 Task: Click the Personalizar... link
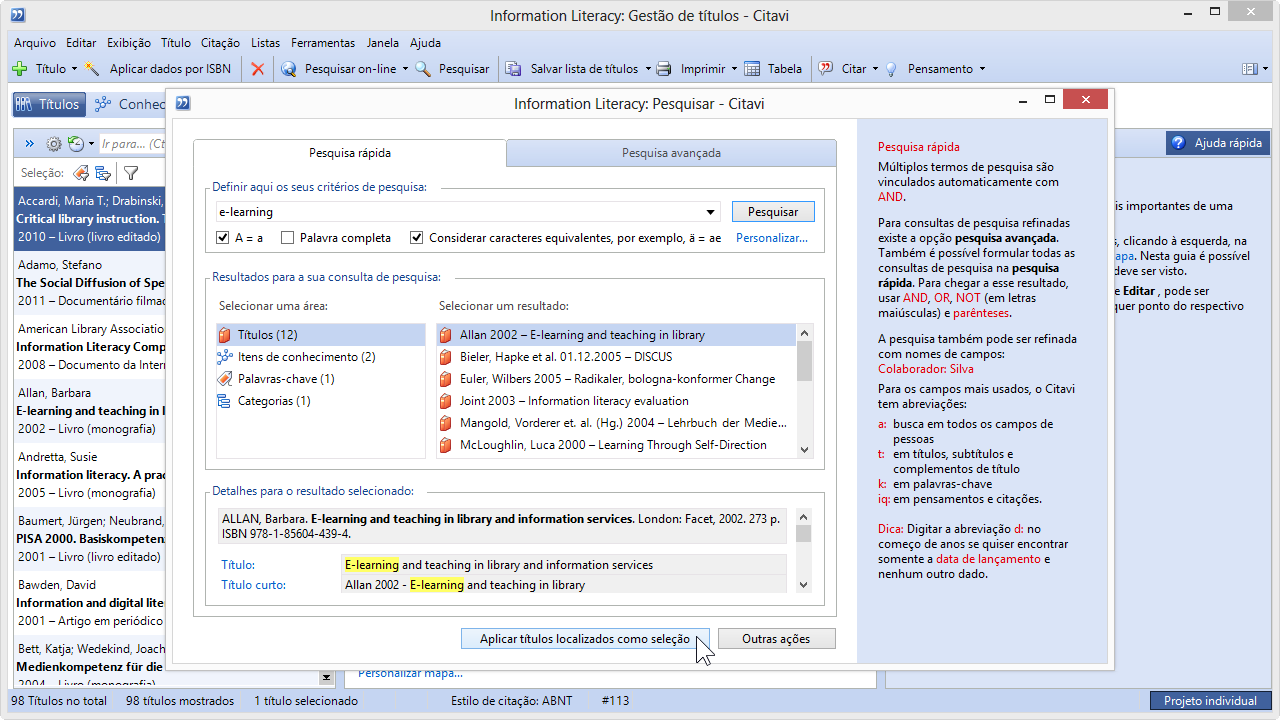coord(772,238)
